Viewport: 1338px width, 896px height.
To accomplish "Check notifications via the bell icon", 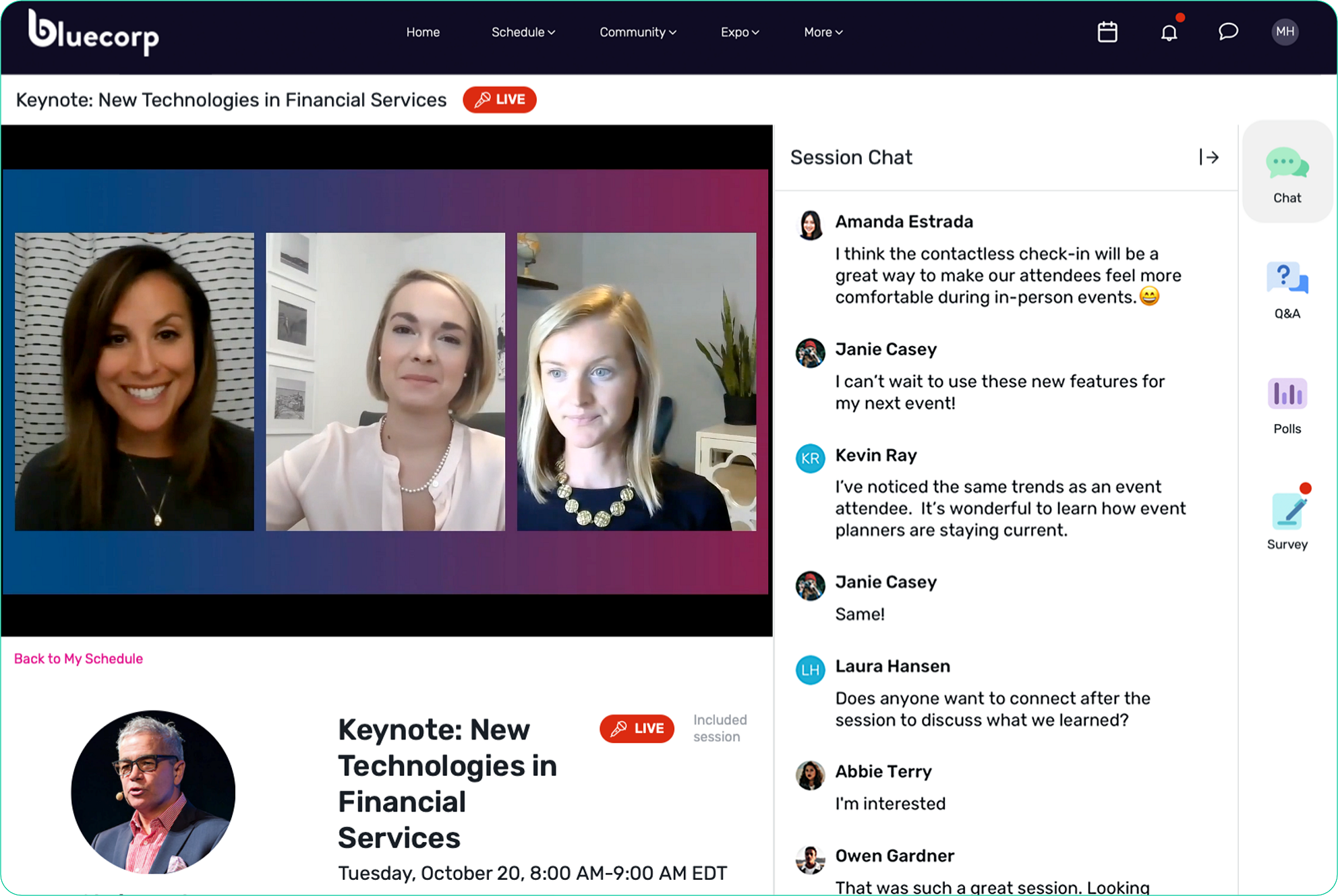I will [1169, 32].
